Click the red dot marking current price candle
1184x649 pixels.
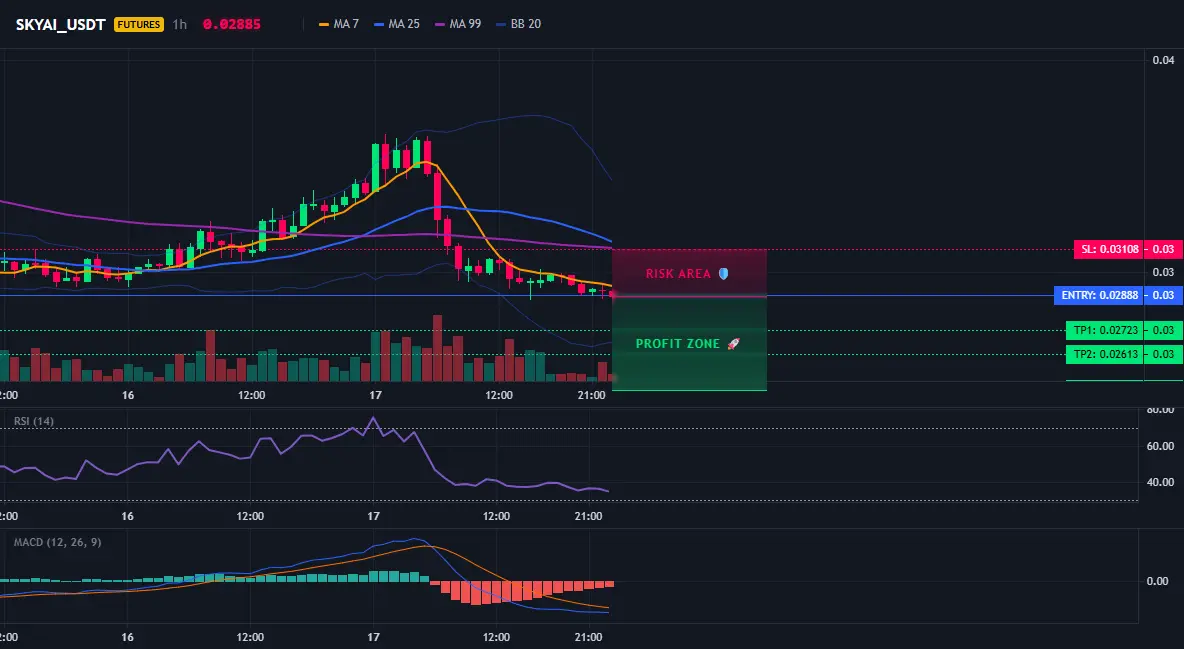[612, 295]
